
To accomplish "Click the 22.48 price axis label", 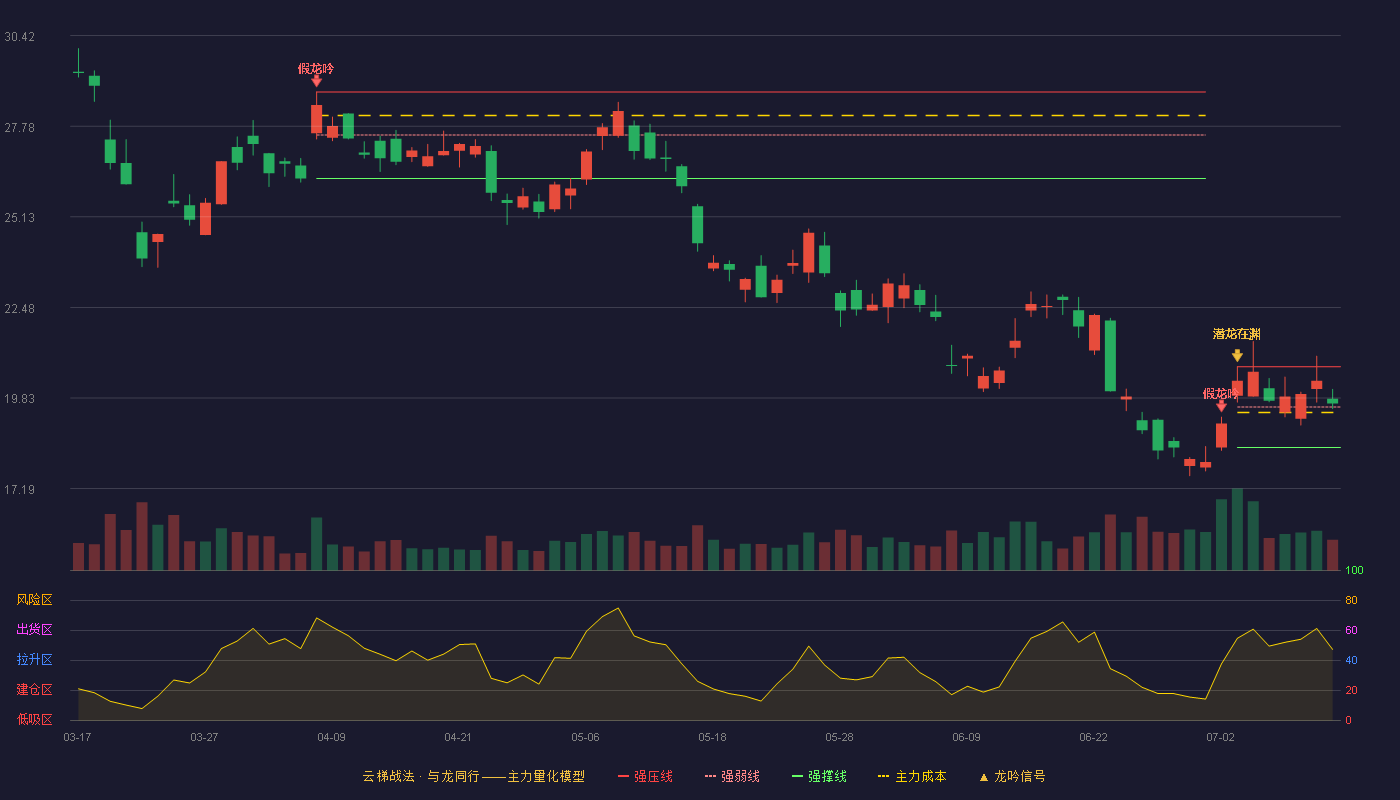I will point(19,308).
